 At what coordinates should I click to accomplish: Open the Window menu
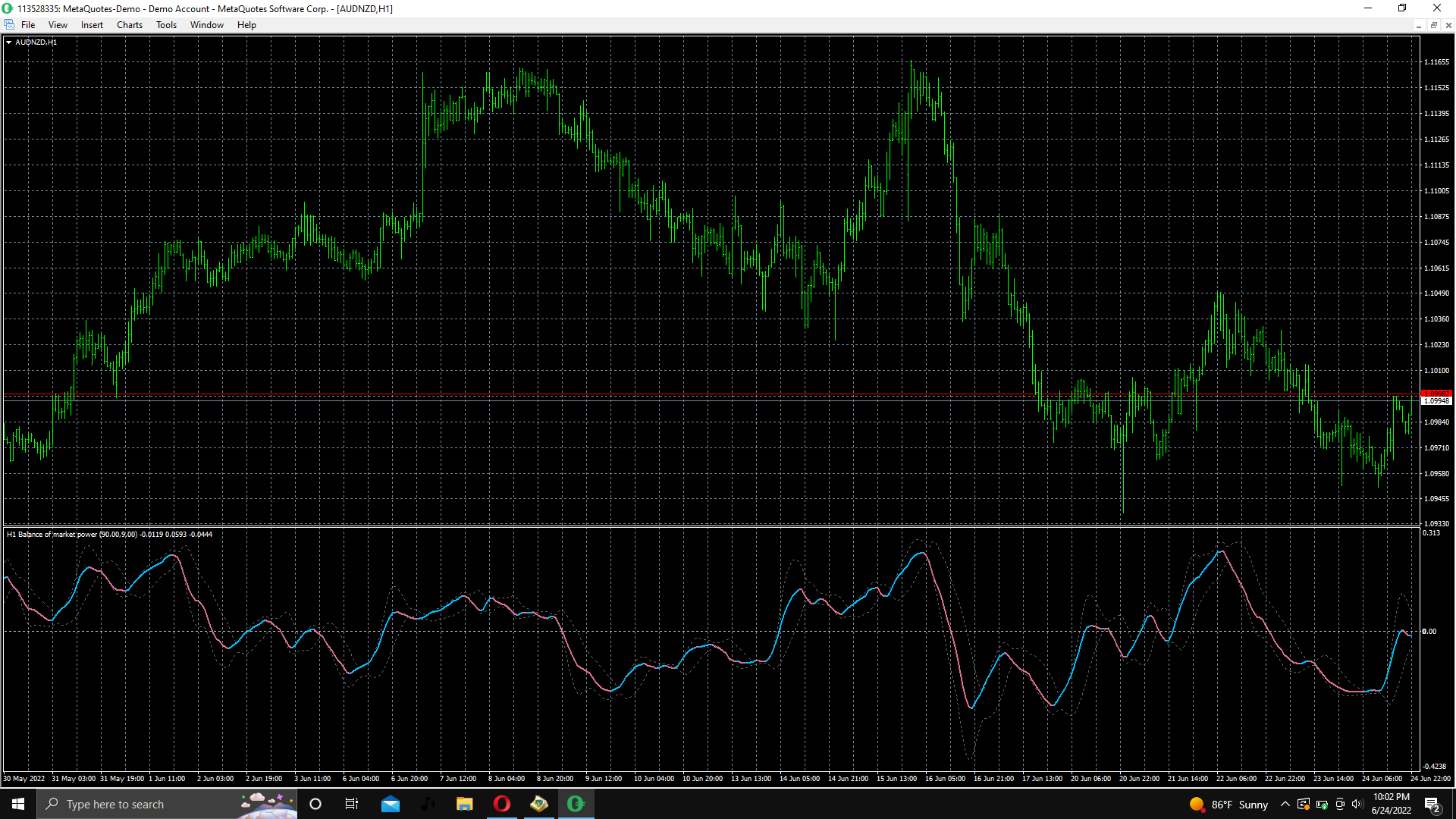(x=206, y=25)
